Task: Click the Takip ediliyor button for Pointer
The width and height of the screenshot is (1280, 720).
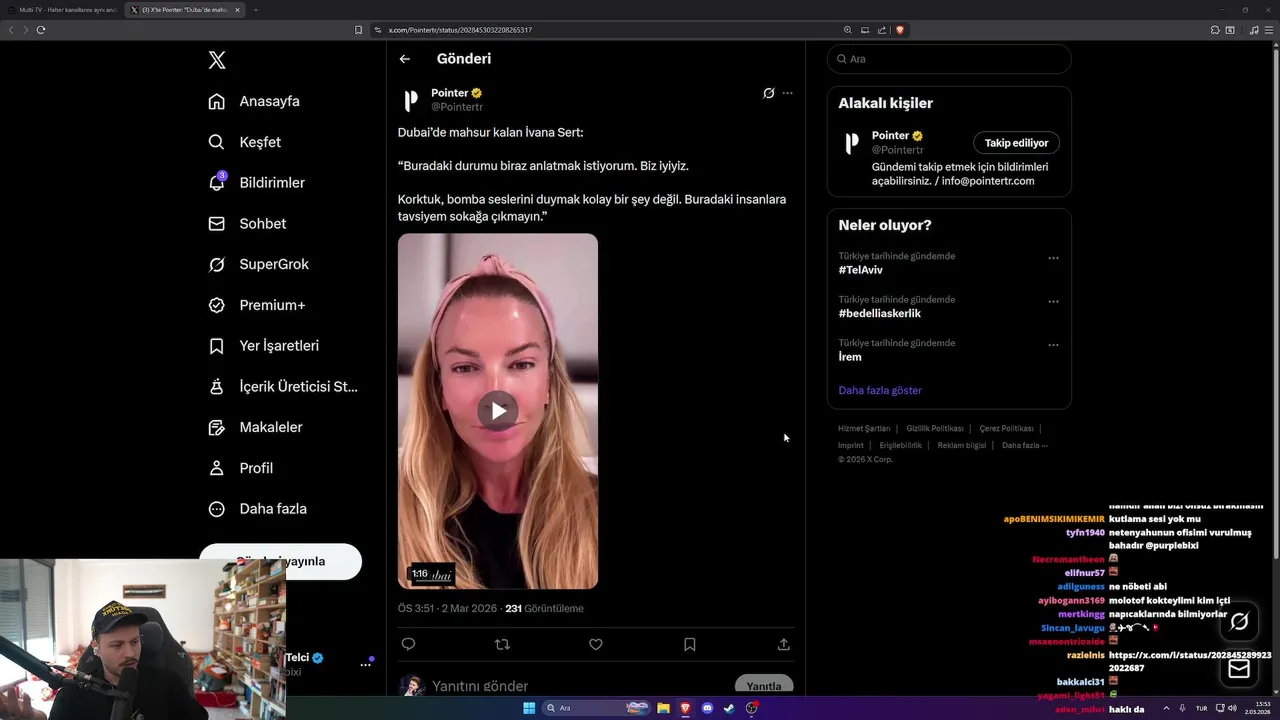Action: [x=1016, y=143]
